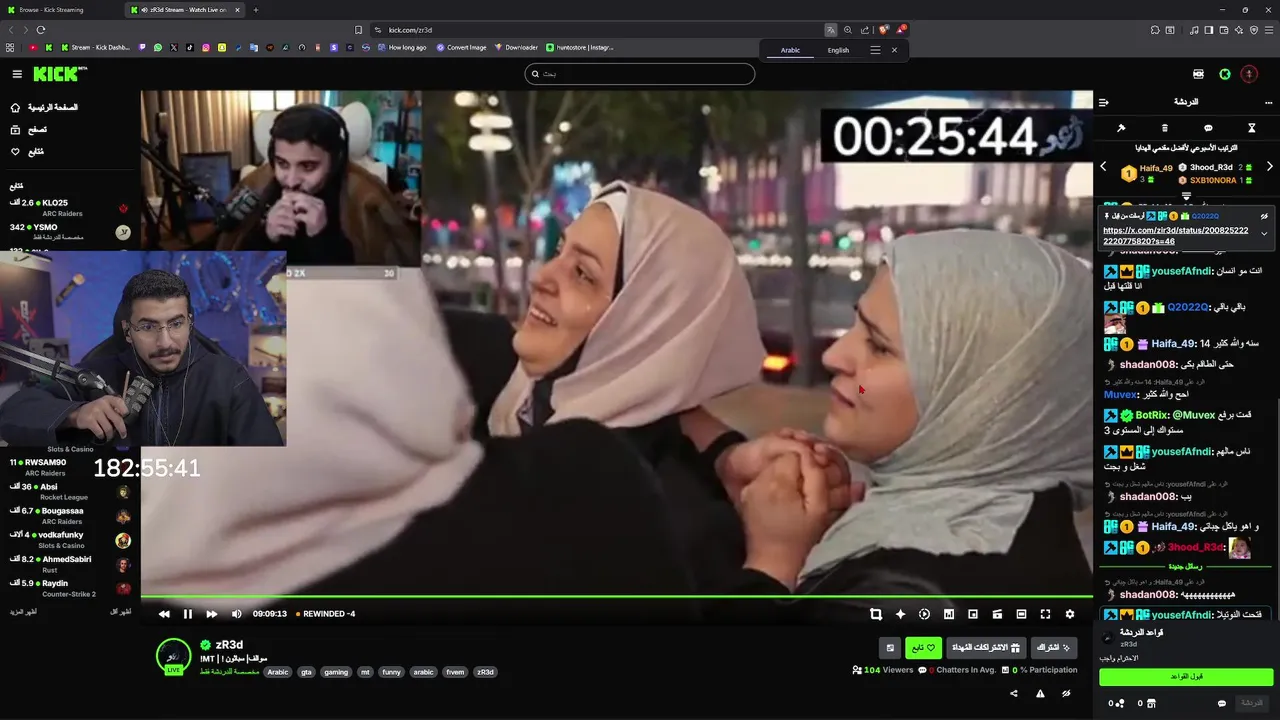Select the funny stream tag
This screenshot has height=720, width=1280.
click(x=391, y=672)
